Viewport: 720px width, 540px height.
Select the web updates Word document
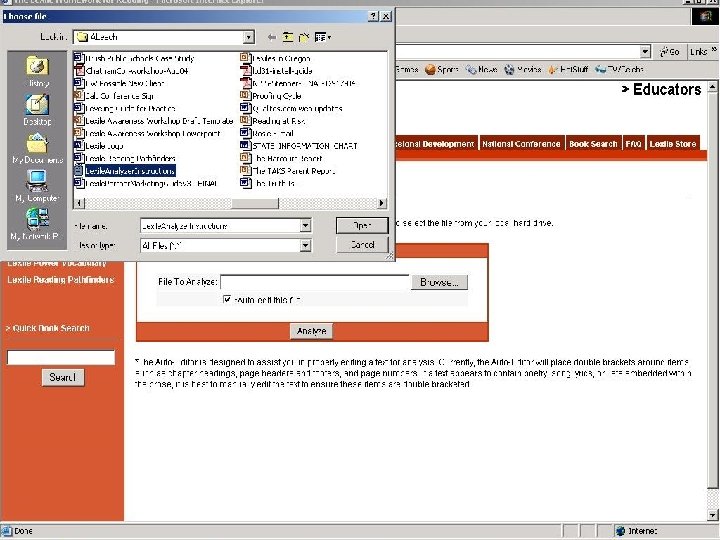point(292,108)
